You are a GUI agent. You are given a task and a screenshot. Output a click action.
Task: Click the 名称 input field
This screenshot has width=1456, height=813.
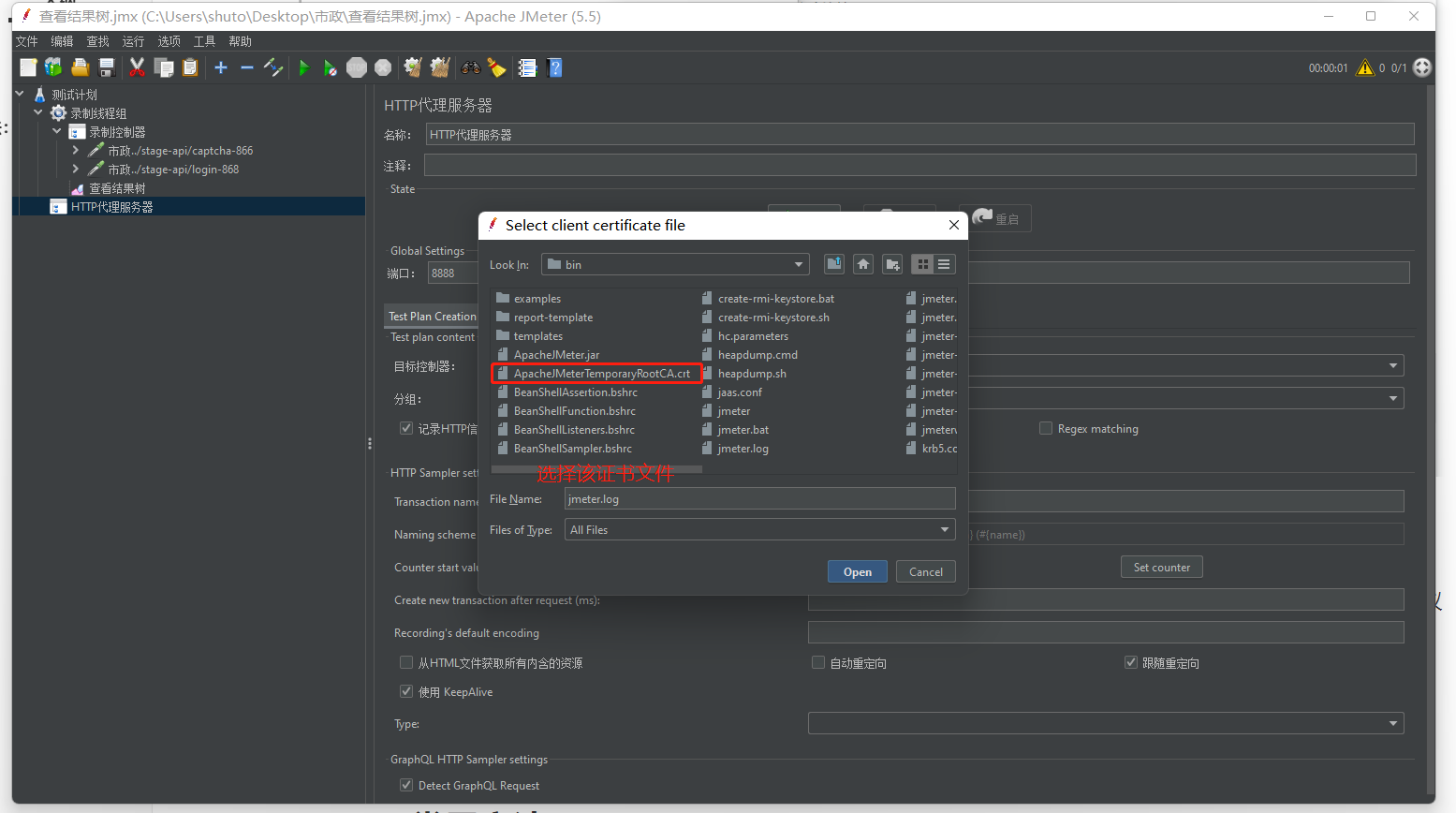[x=919, y=134]
